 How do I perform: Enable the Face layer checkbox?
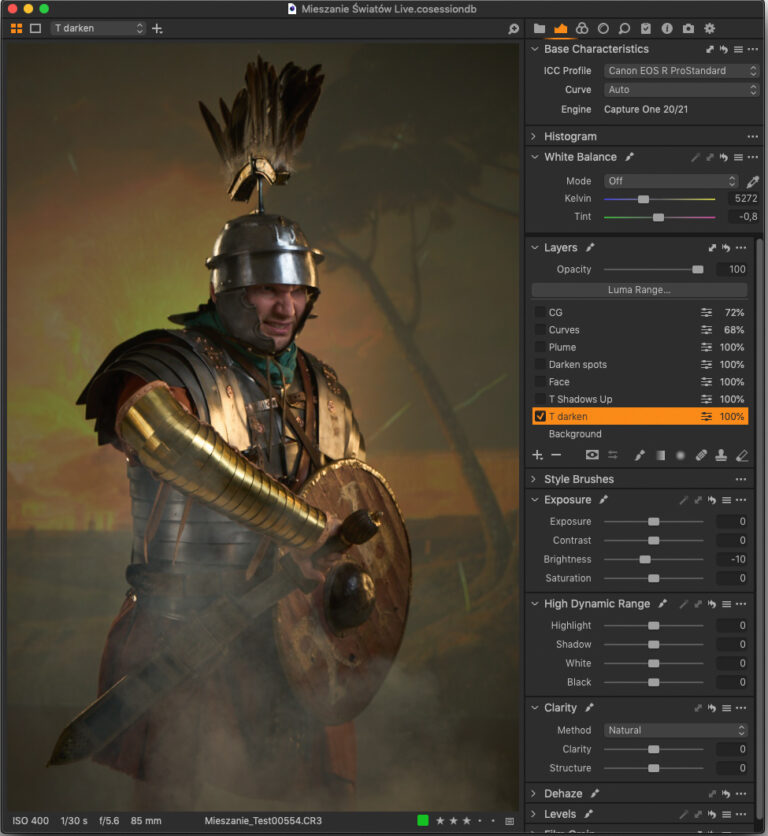coord(540,382)
